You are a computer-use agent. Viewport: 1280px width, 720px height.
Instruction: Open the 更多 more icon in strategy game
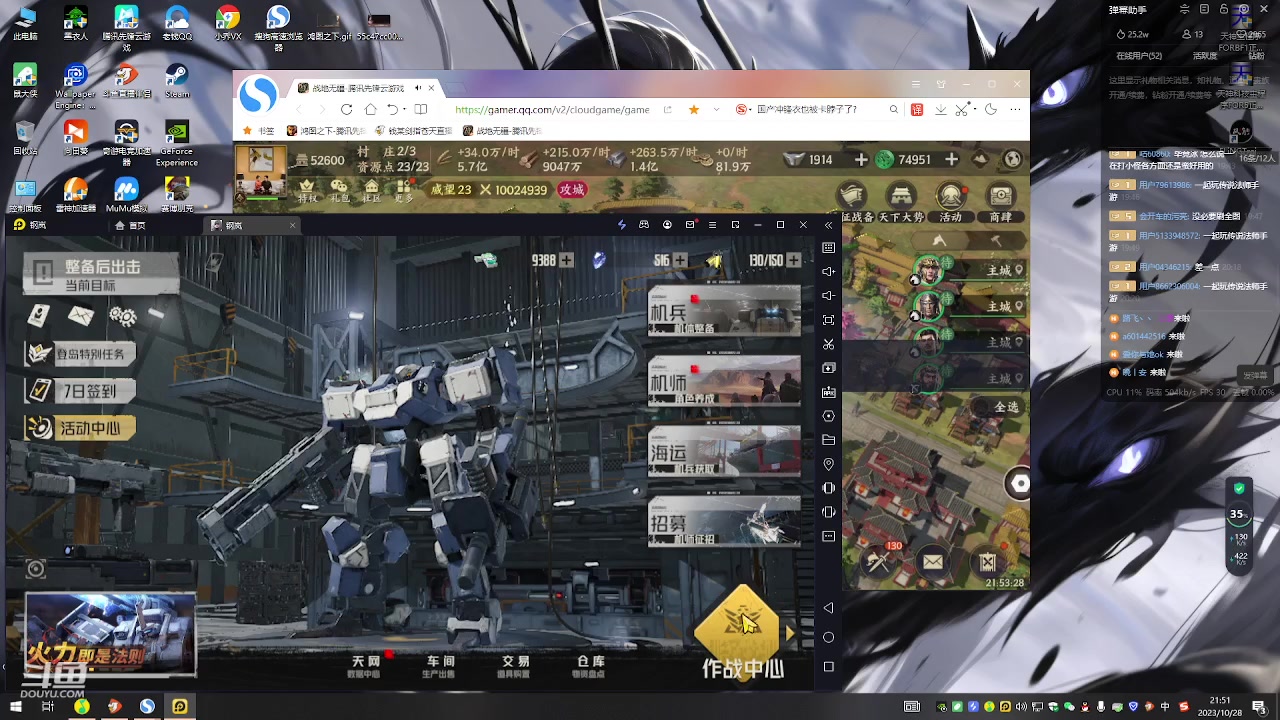[x=404, y=190]
